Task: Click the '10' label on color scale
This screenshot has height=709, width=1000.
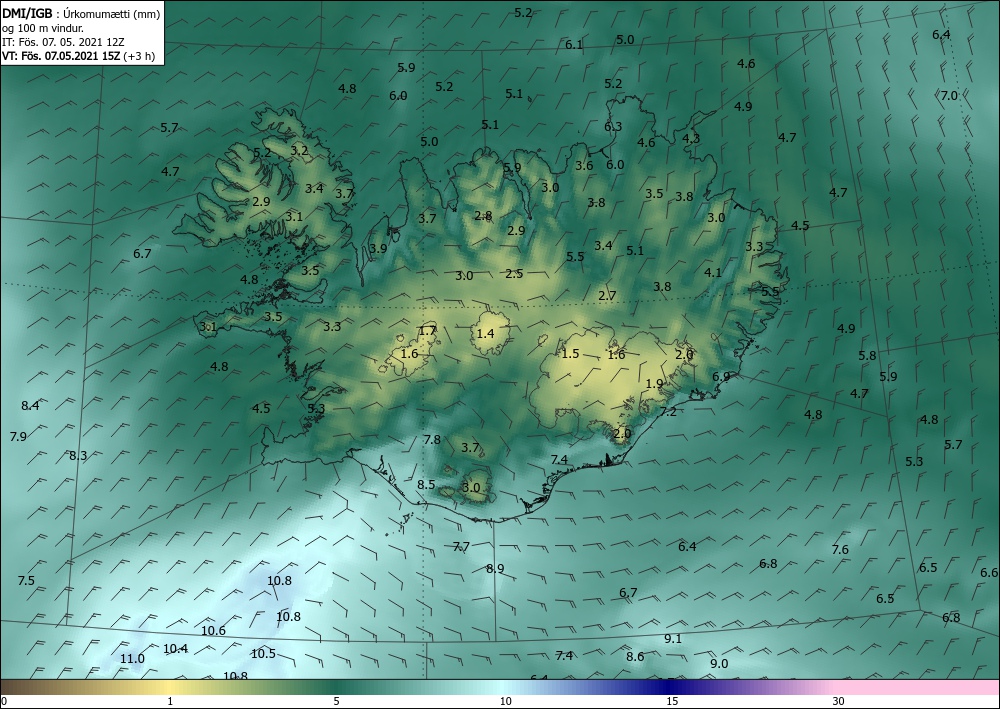Action: (505, 701)
